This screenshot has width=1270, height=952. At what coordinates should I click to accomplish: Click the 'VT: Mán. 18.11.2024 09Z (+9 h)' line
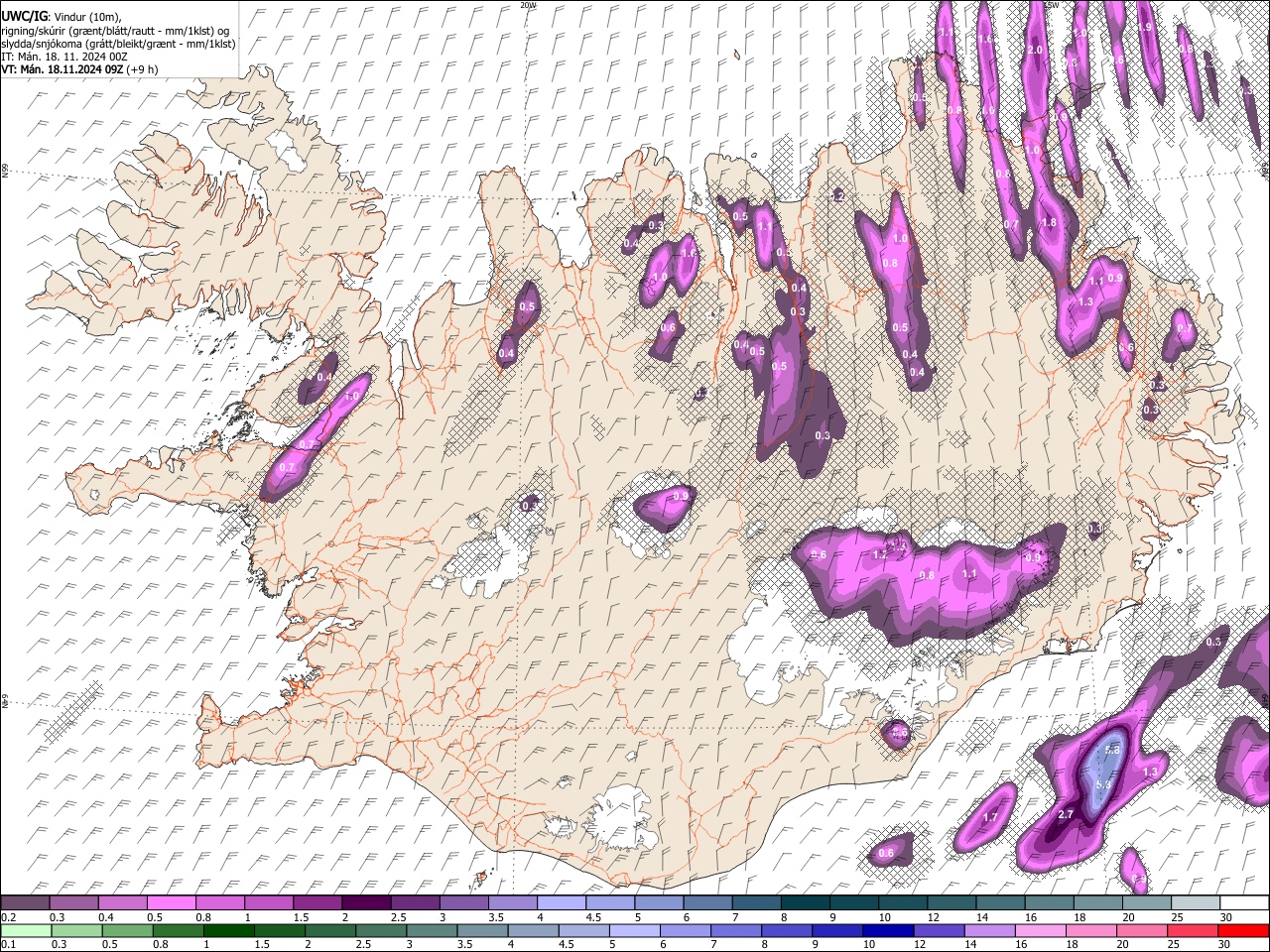click(x=79, y=69)
